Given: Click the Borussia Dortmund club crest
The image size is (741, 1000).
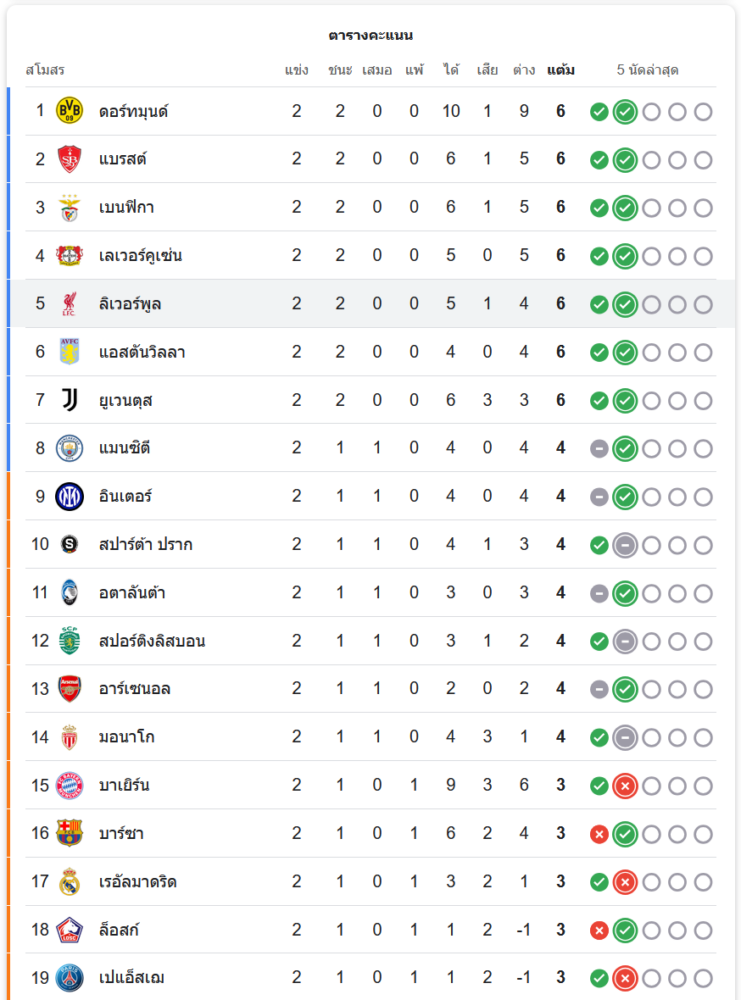Looking at the screenshot, I should tap(69, 111).
